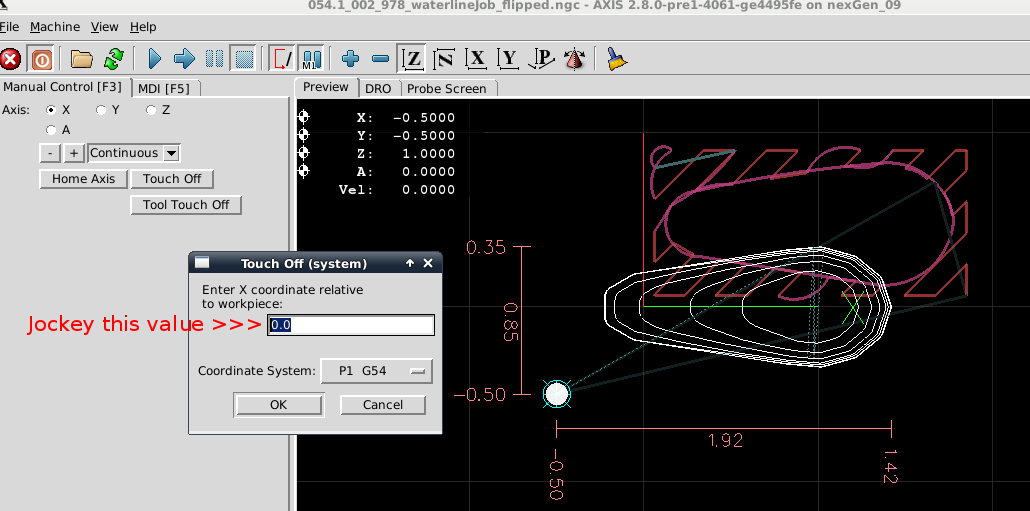Select the Z axis radio button
The image size is (1030, 511).
(151, 110)
